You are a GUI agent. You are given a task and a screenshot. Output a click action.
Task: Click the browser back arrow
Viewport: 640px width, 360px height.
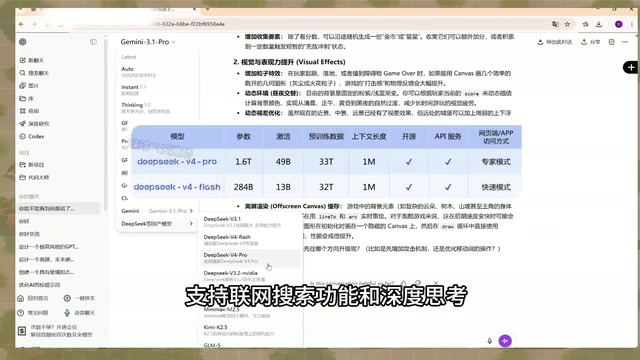tap(22, 24)
